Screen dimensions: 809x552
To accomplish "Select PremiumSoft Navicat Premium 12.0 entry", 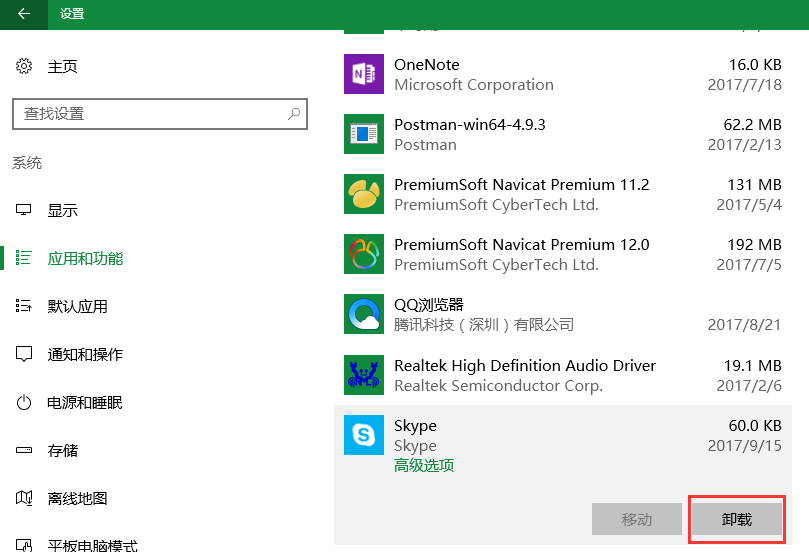I will 522,245.
